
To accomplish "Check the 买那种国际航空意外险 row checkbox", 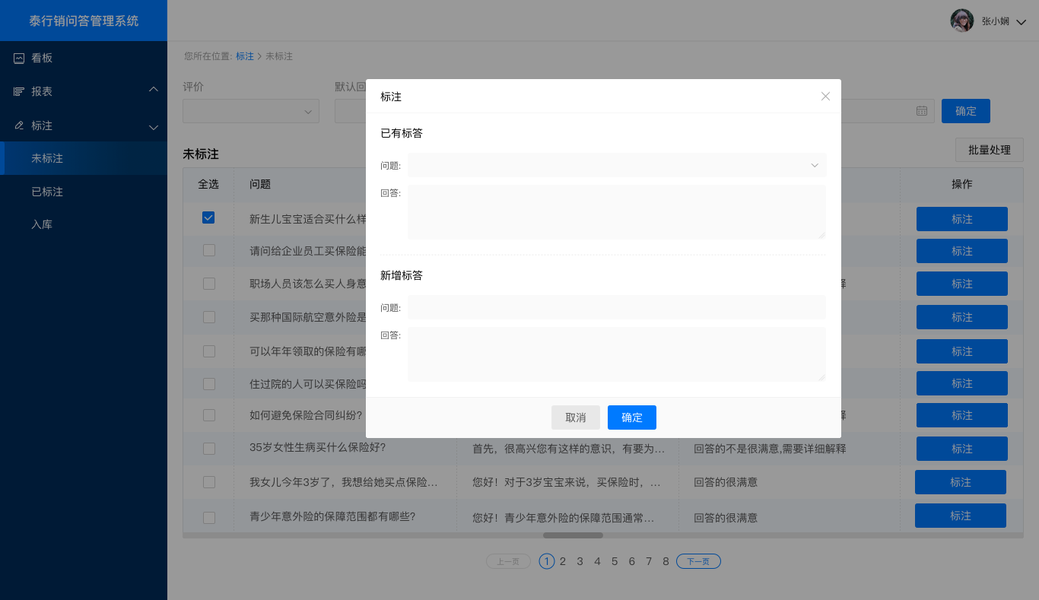I will coord(209,317).
